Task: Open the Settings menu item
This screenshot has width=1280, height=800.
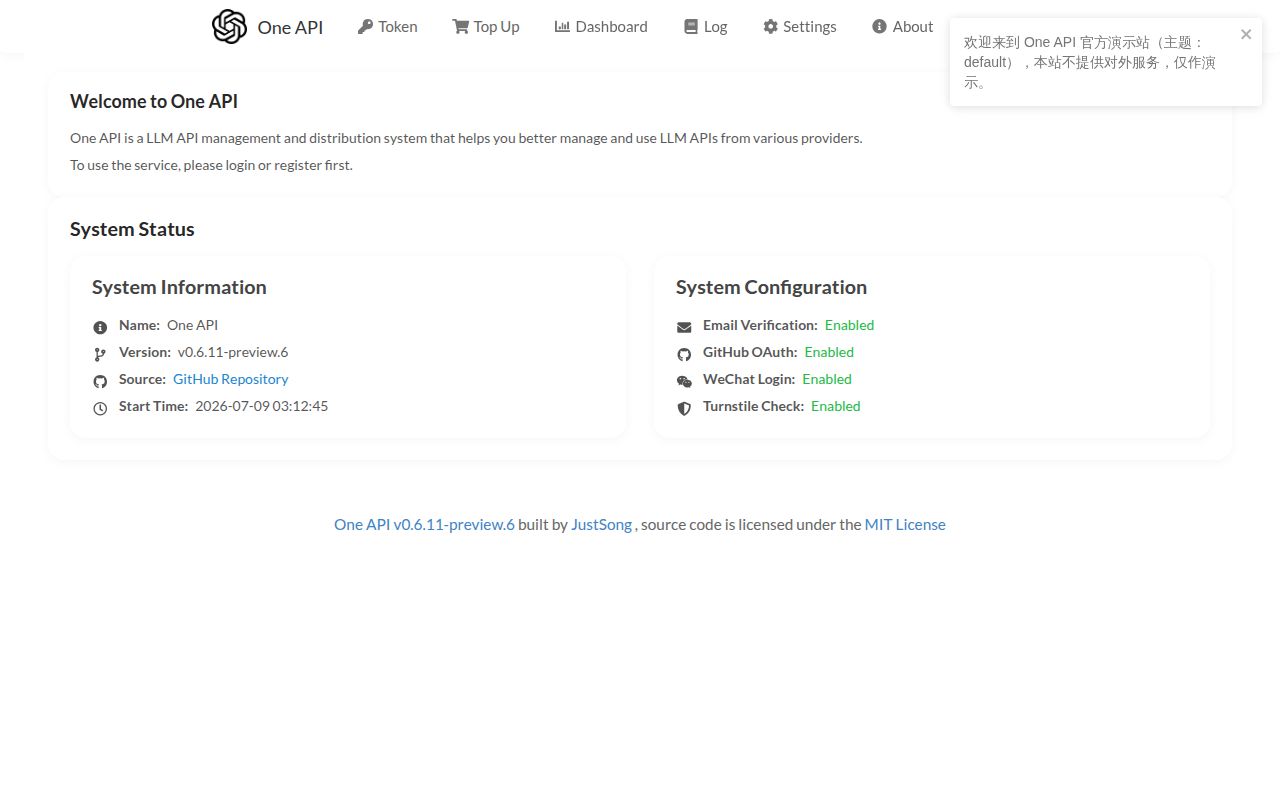Action: [800, 27]
